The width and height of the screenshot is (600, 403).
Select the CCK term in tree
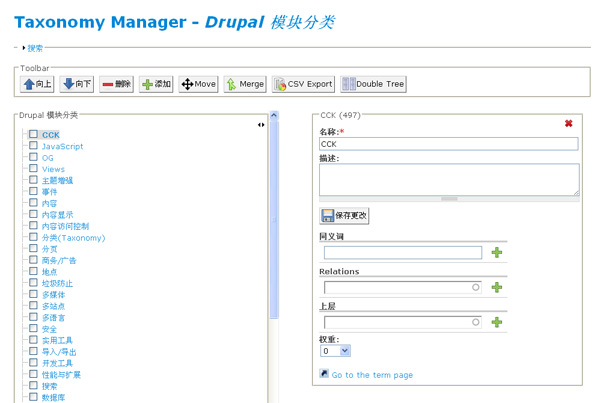51,135
